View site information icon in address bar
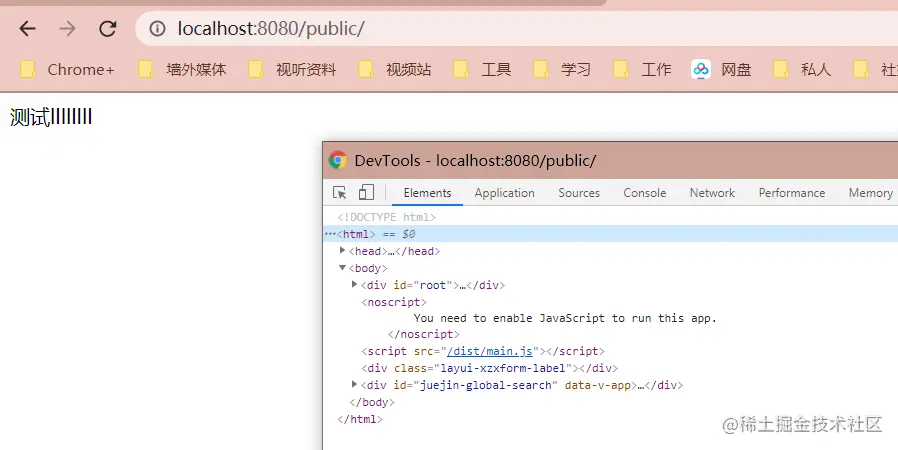898x450 pixels. (x=157, y=28)
